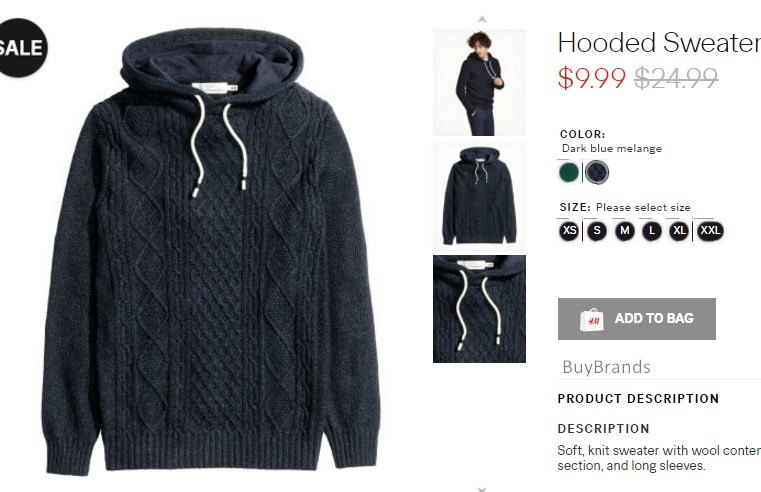
Task: Expand the Product Description section
Action: pyautogui.click(x=638, y=399)
